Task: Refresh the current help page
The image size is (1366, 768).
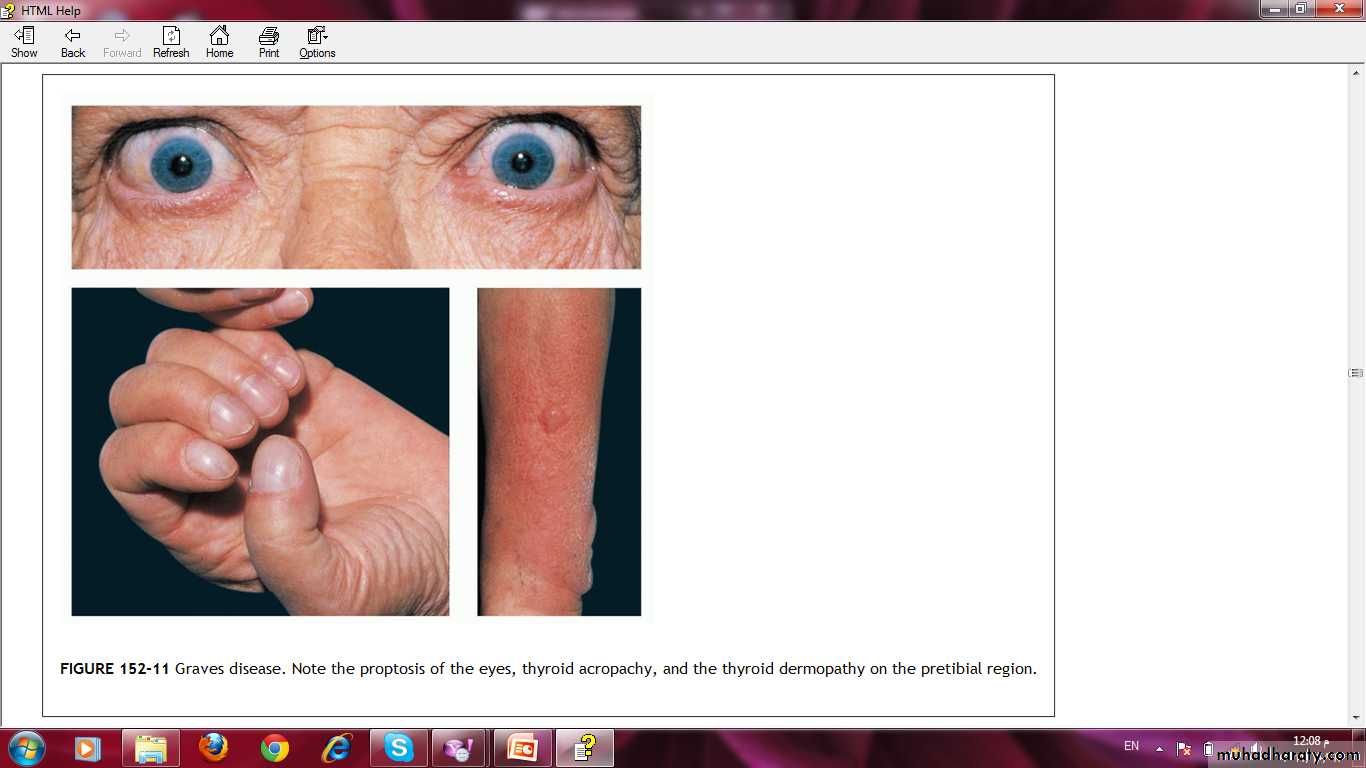Action: [171, 42]
